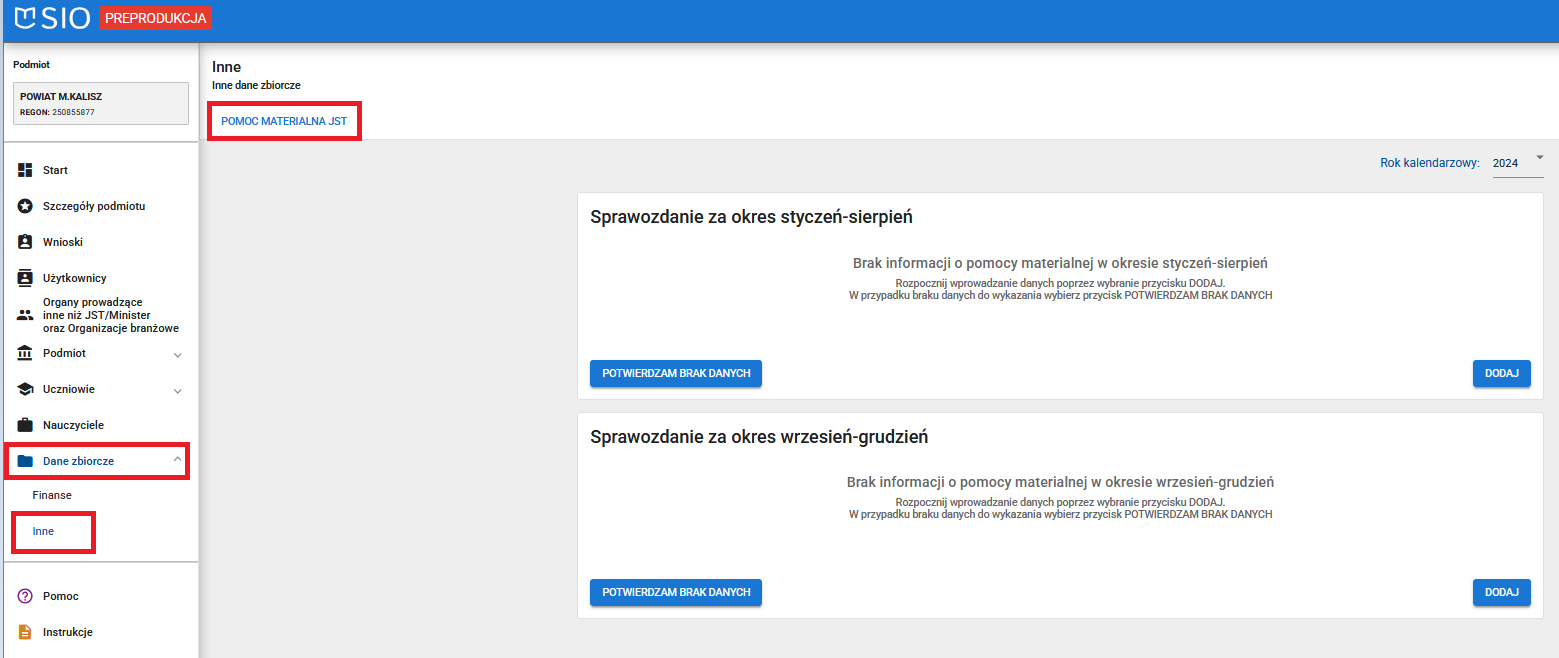Select Inne under Dane zbiorcze

click(x=43, y=531)
